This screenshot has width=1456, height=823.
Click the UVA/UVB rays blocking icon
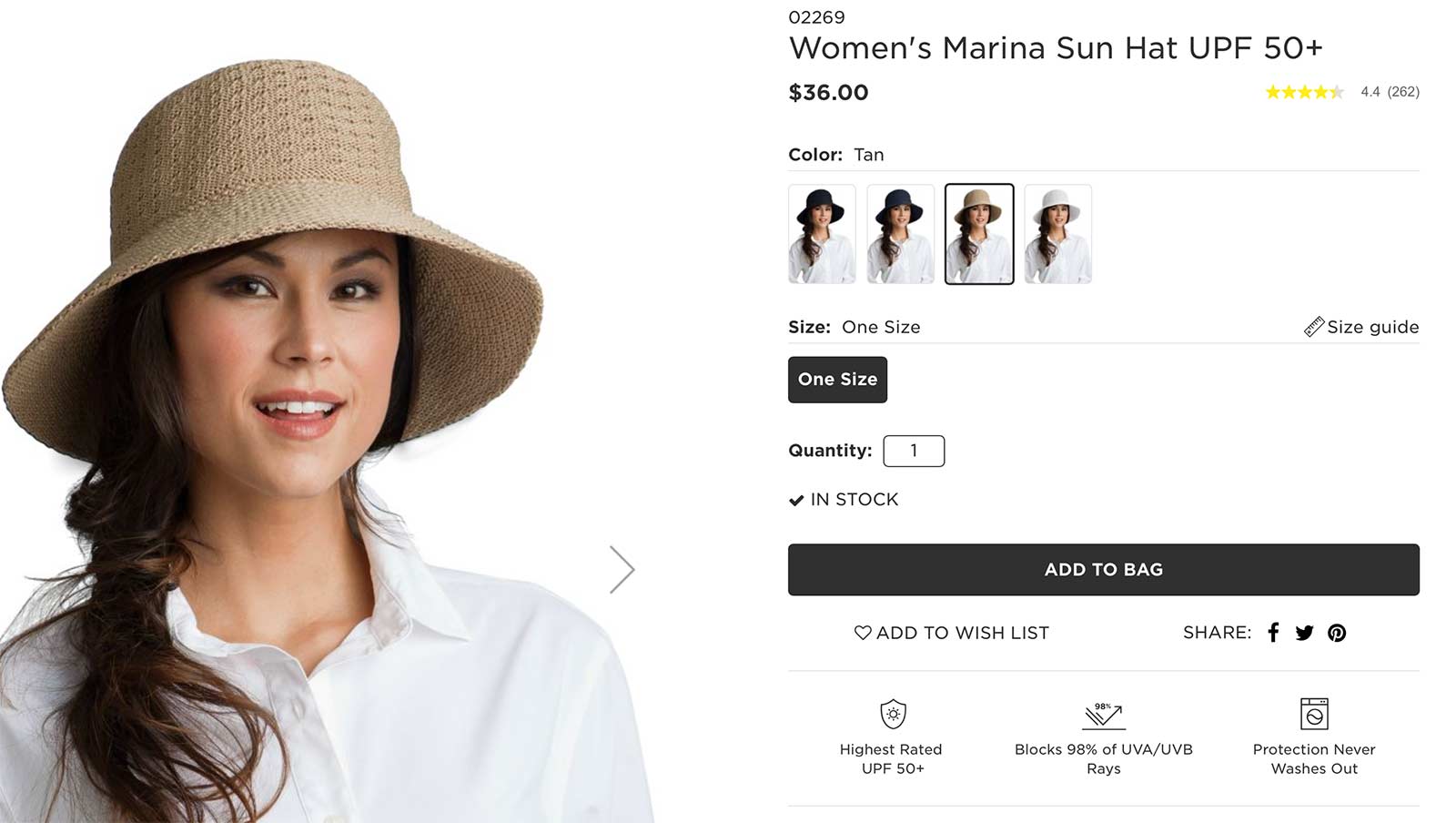tap(1102, 714)
